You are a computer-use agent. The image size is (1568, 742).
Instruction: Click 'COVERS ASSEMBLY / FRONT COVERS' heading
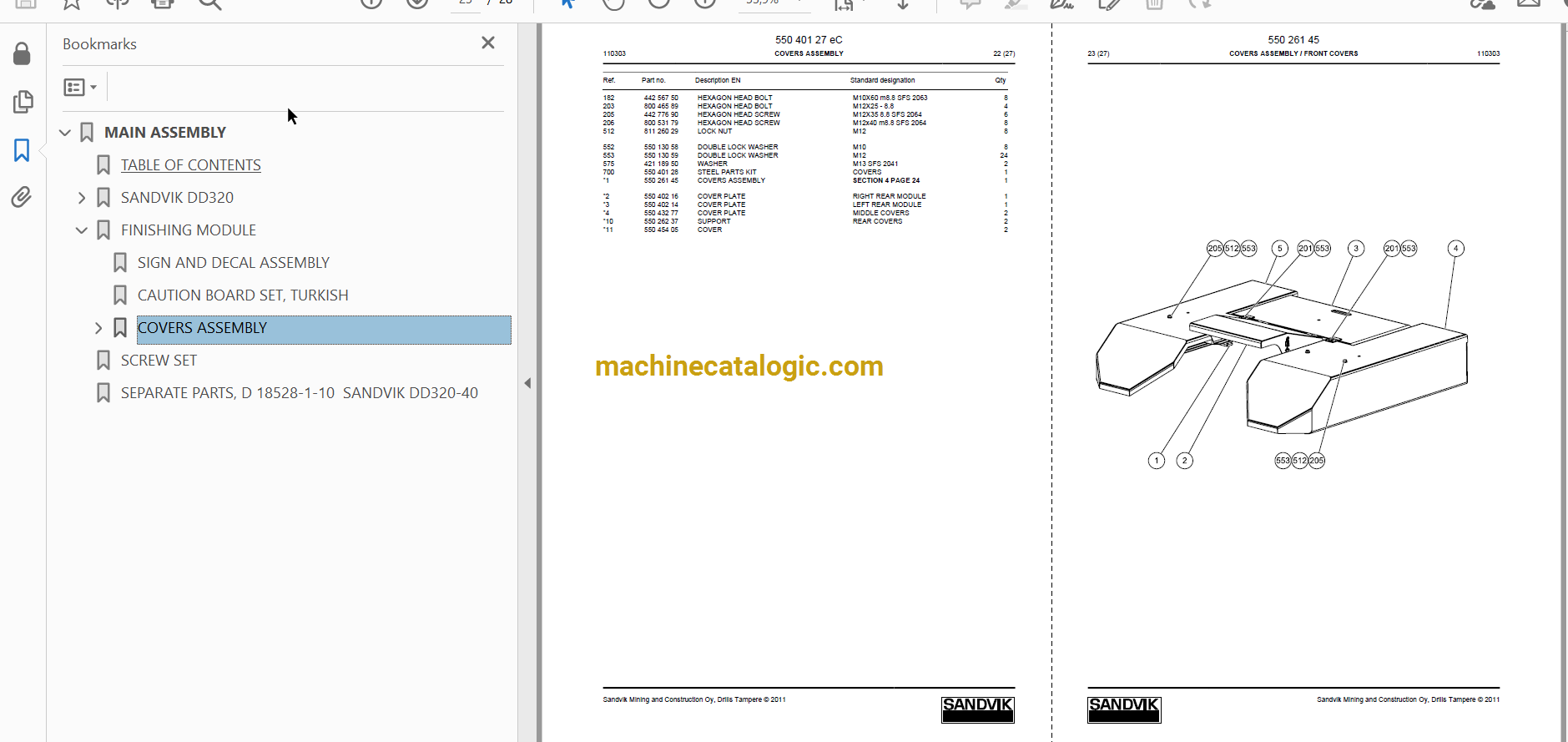(1293, 53)
